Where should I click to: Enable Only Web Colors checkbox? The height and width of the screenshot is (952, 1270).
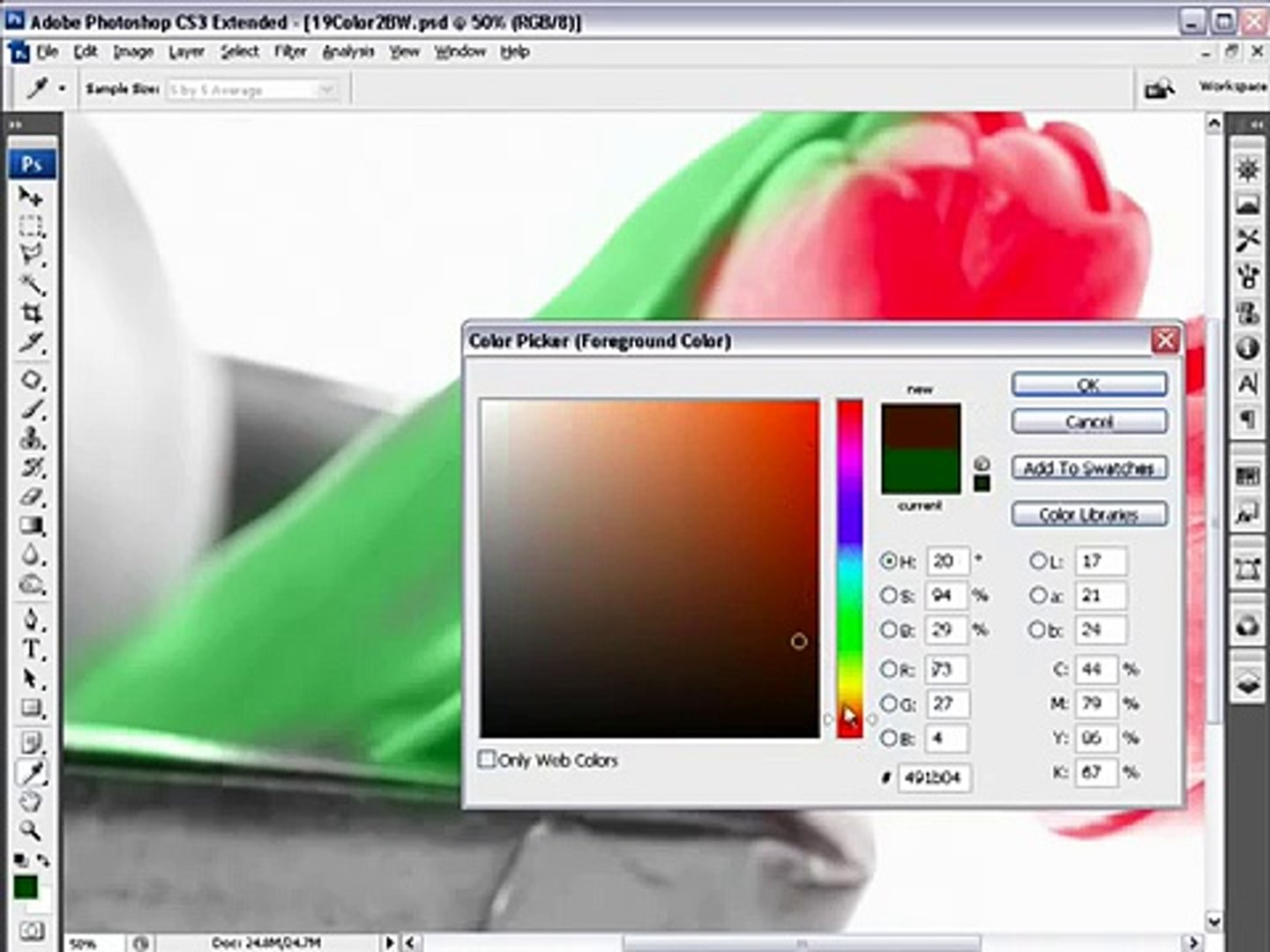pyautogui.click(x=486, y=759)
